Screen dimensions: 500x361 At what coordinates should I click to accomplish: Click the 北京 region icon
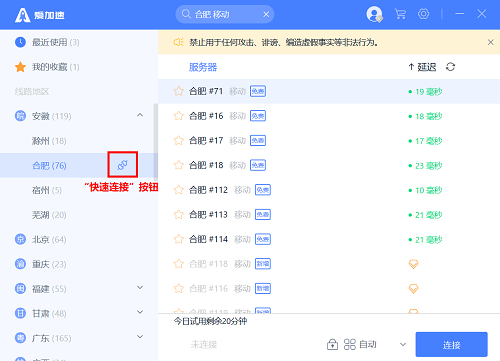pos(20,239)
